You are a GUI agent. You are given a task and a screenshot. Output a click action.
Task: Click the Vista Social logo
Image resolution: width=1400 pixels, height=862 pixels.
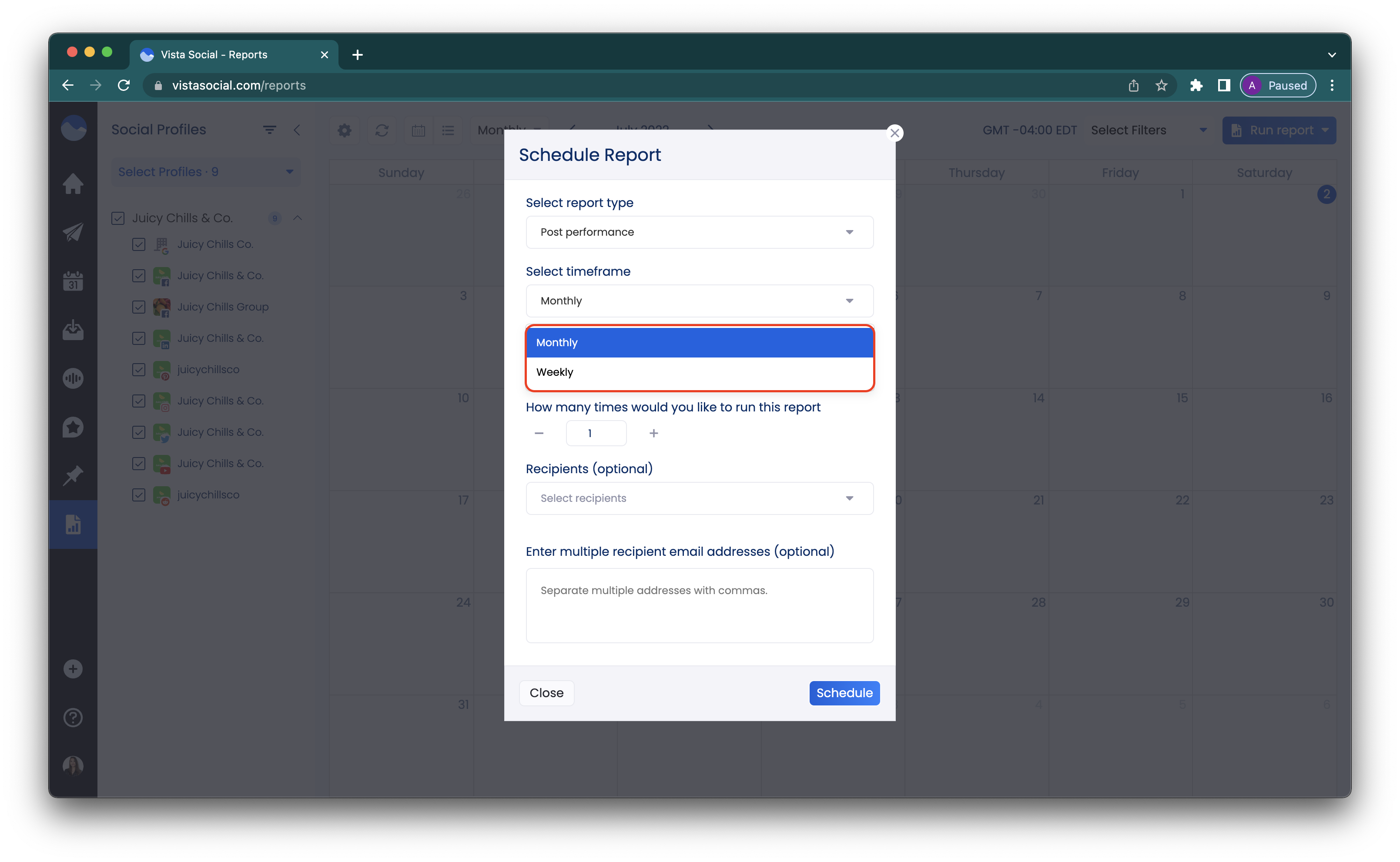[x=74, y=128]
